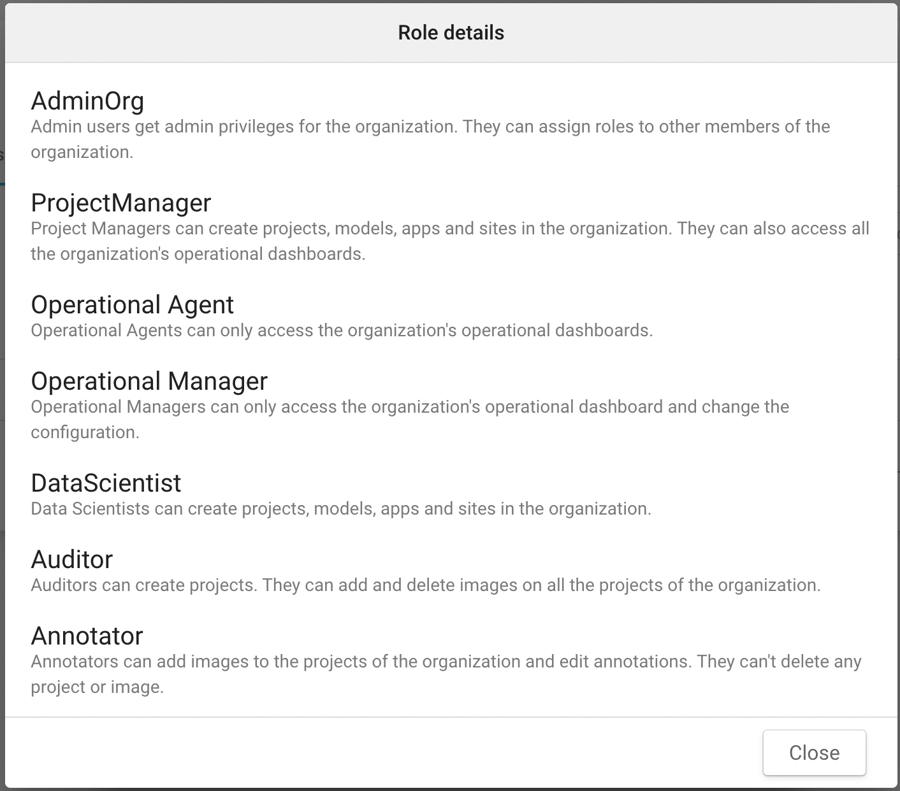The height and width of the screenshot is (791, 900).
Task: Click the Role details dialog title
Action: [x=451, y=33]
